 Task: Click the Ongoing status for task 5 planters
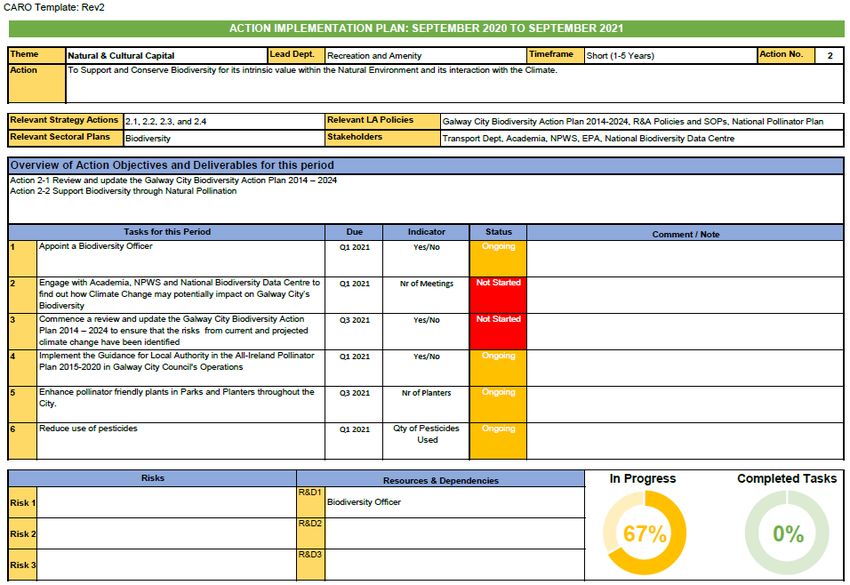[x=498, y=404]
